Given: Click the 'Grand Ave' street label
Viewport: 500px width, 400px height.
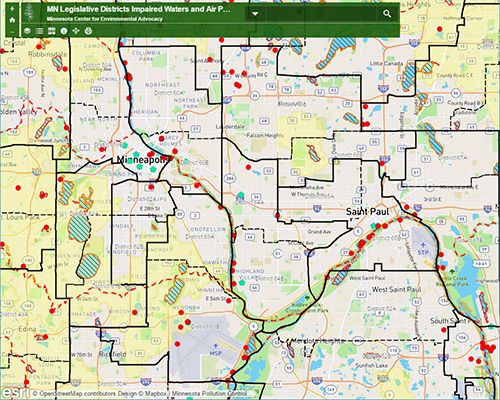Looking at the screenshot, I should (319, 232).
